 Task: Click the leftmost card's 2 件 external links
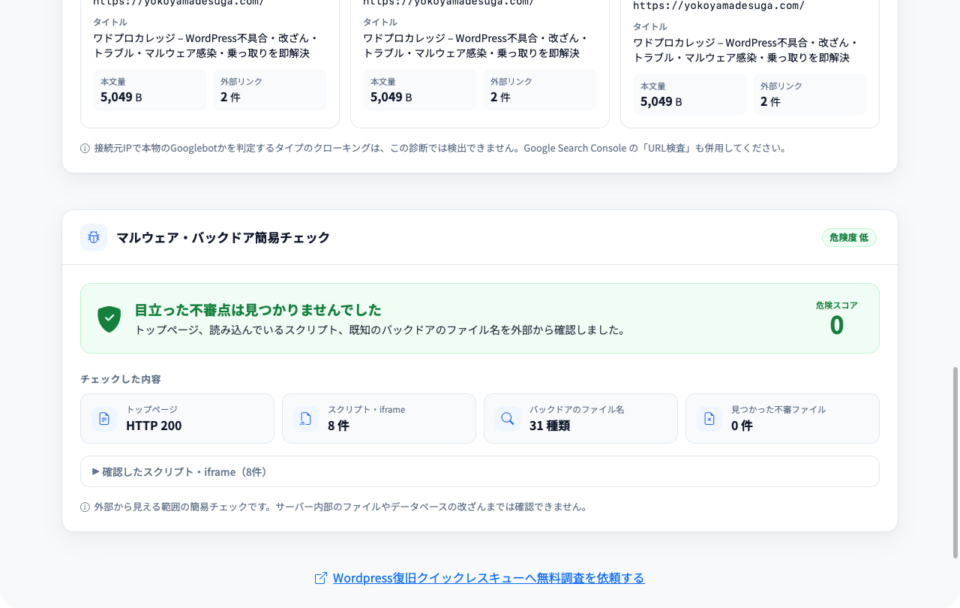[230, 97]
